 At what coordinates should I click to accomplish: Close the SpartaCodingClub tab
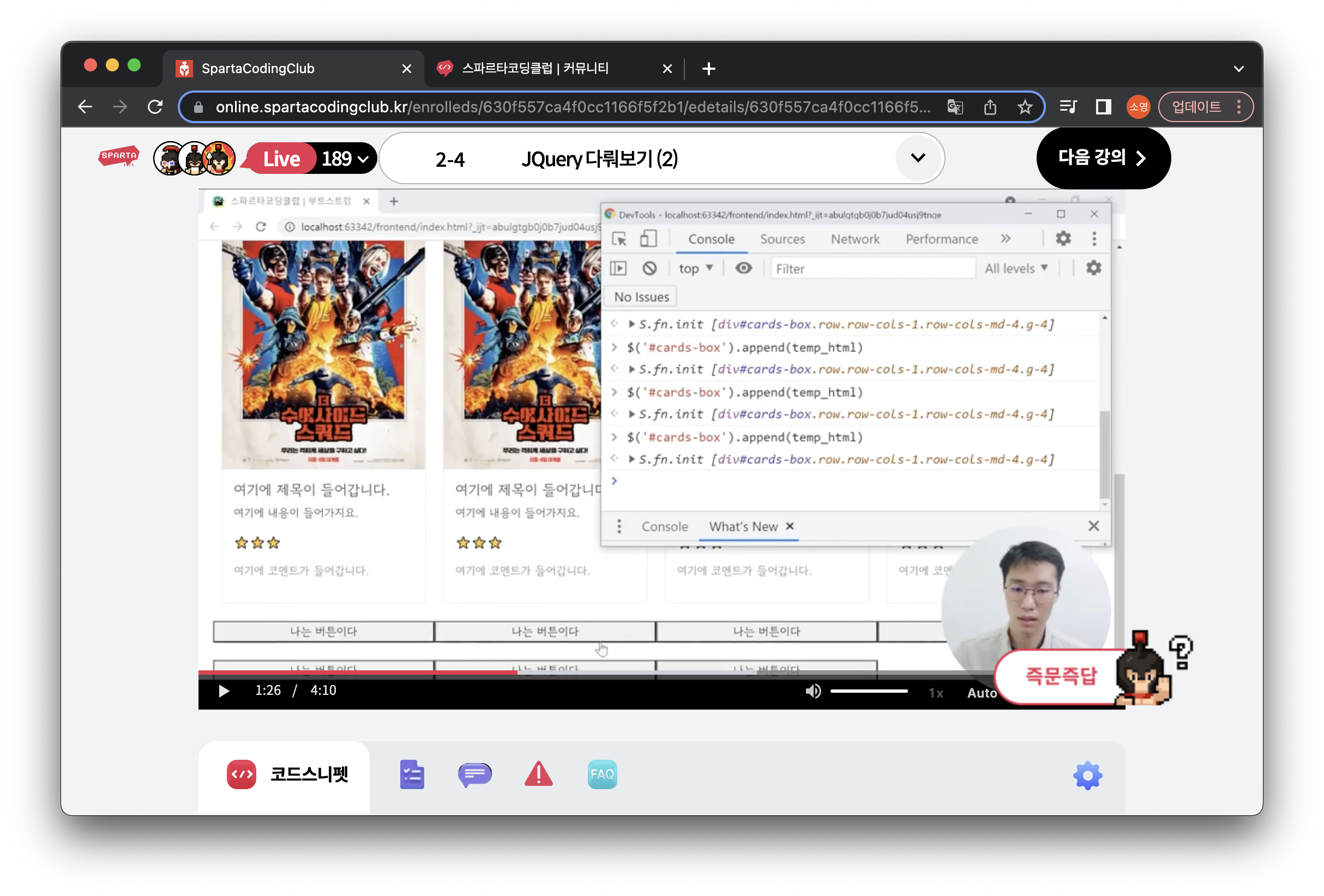tap(406, 69)
